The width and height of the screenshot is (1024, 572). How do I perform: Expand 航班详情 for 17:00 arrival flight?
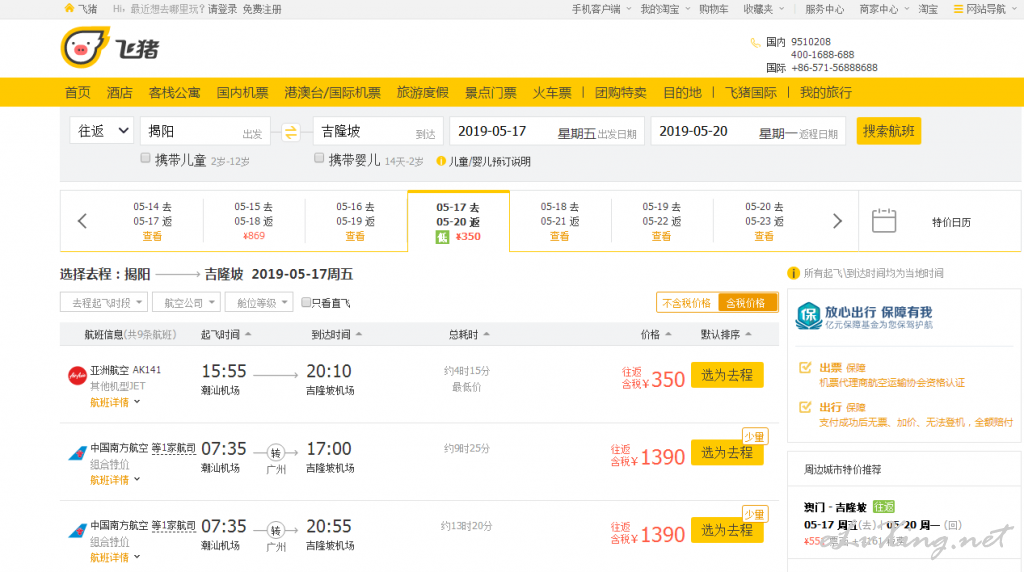point(114,481)
